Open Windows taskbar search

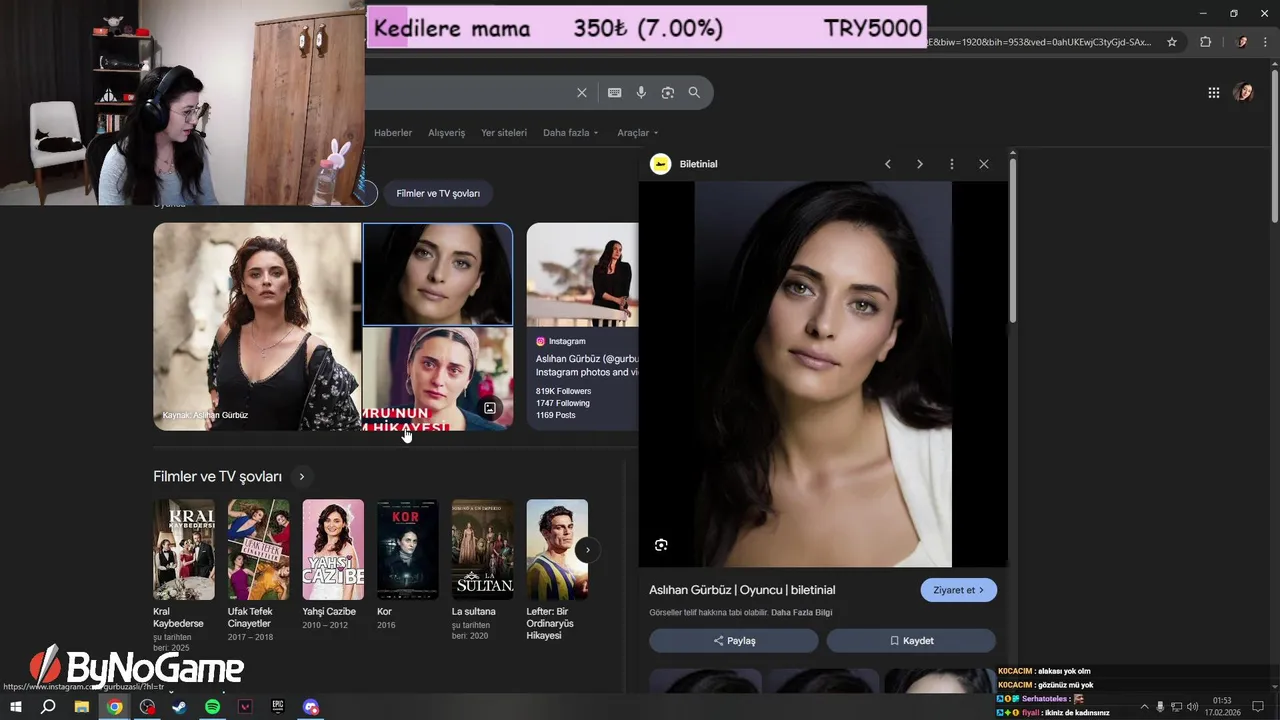click(48, 707)
